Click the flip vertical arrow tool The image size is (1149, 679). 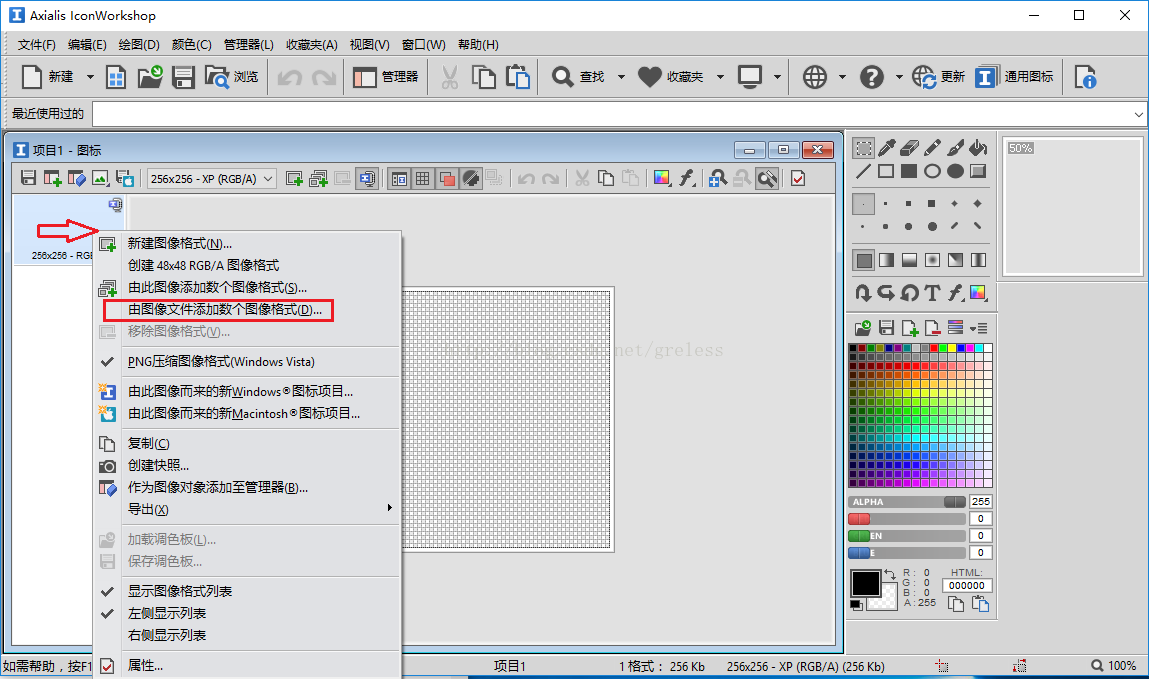(x=863, y=293)
